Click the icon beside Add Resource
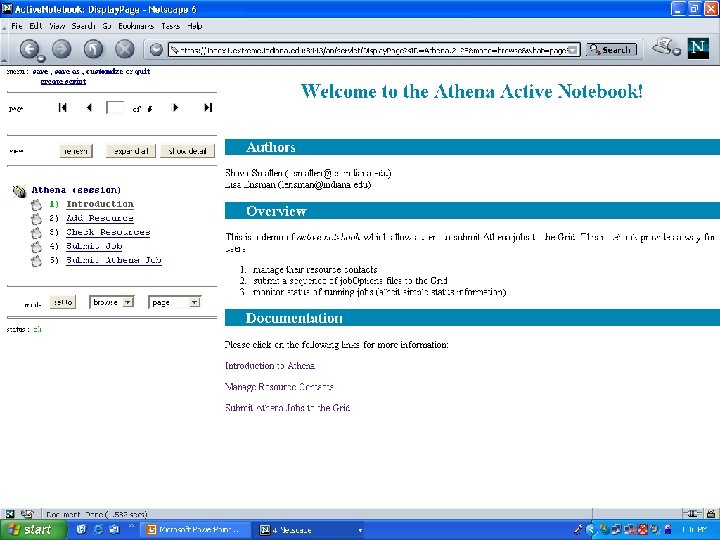This screenshot has height=540, width=720. point(36,219)
